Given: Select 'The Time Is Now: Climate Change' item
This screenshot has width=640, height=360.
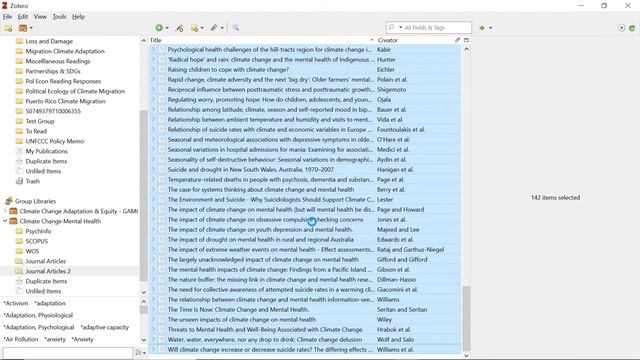Looking at the screenshot, I should coord(305,309).
